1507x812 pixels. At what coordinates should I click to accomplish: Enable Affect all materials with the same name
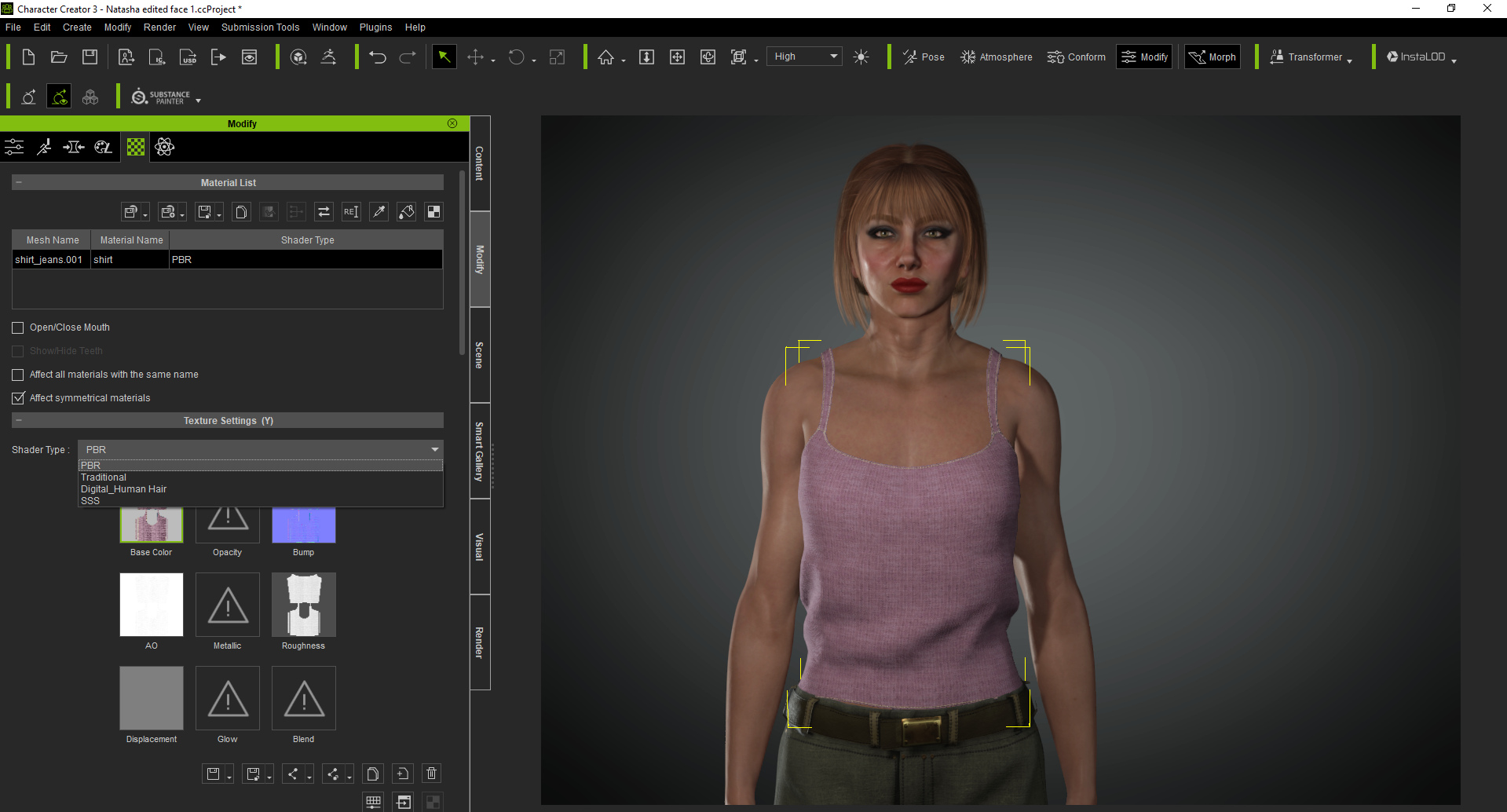pyautogui.click(x=17, y=375)
